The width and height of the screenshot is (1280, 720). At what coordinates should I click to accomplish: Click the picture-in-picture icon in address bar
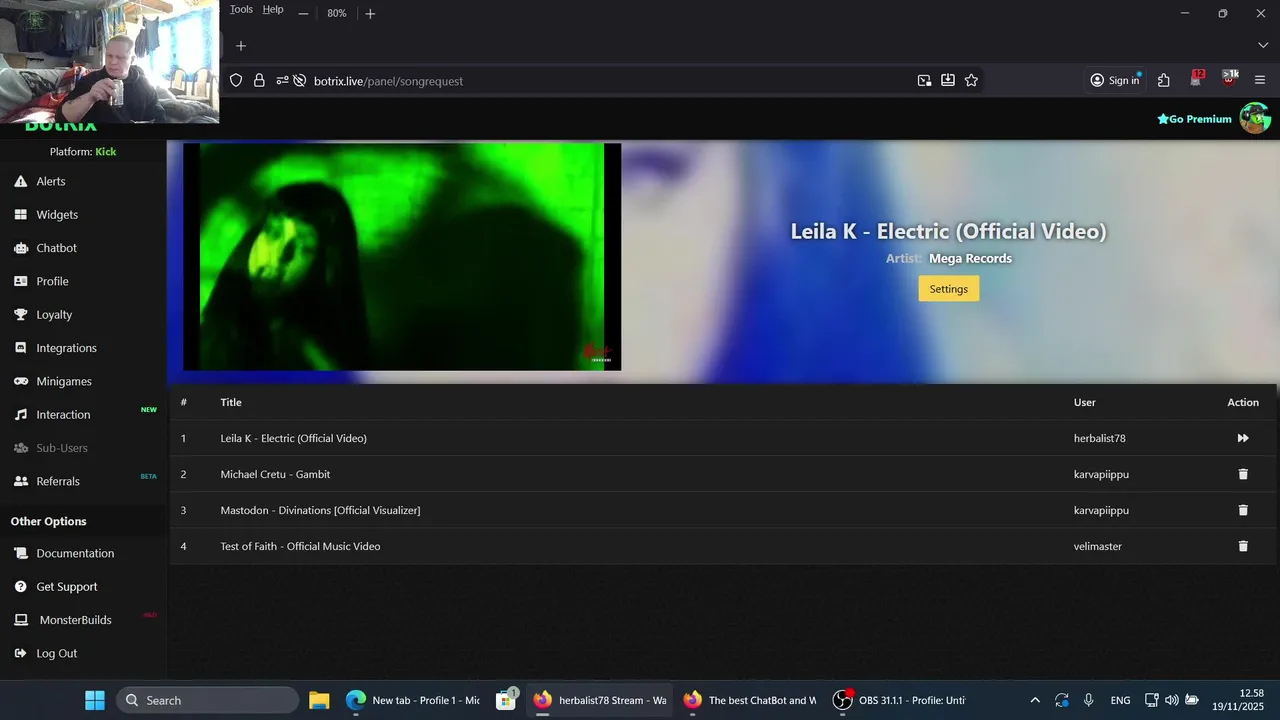tap(924, 81)
